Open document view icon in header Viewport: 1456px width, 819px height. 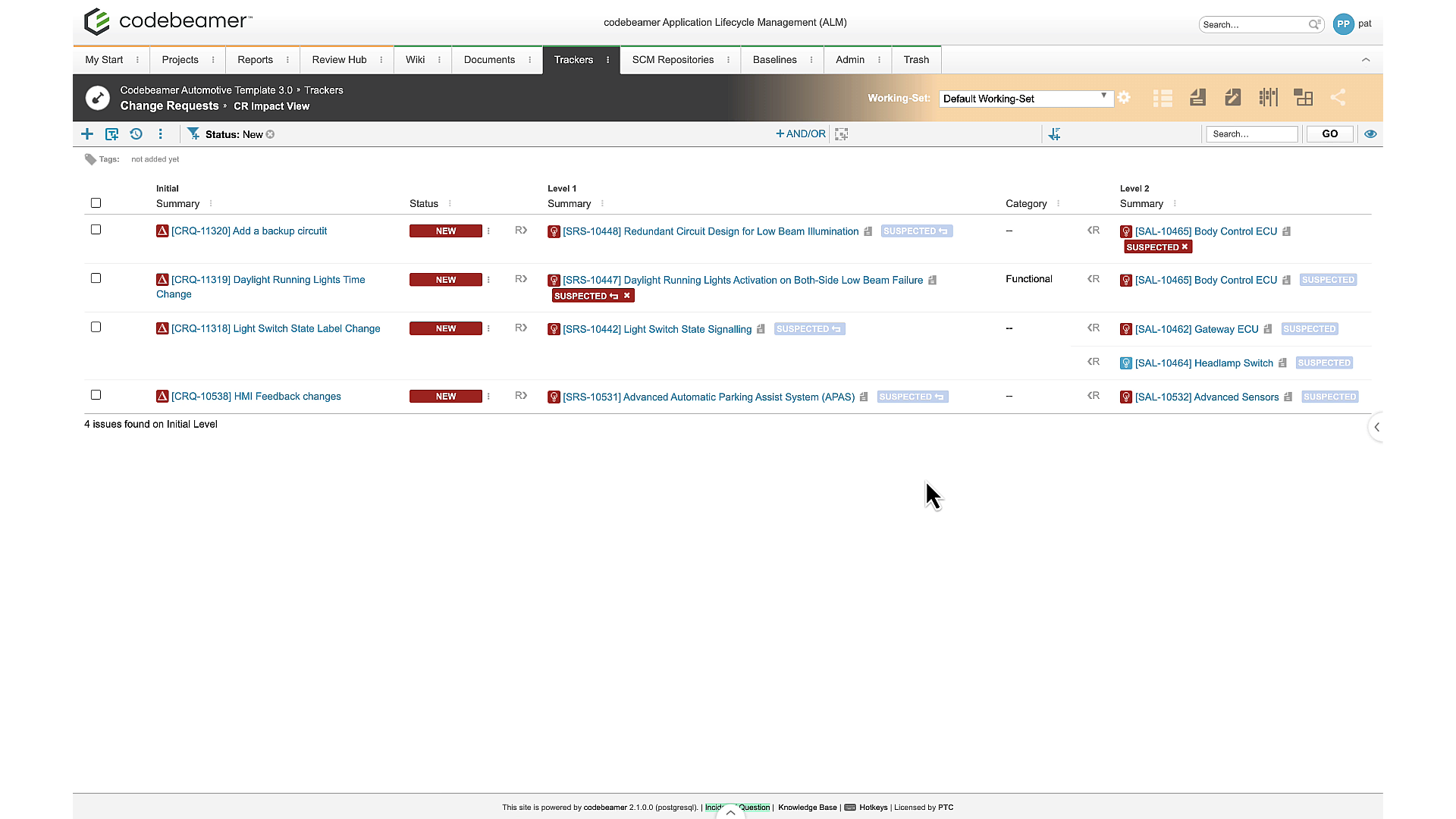[1198, 98]
